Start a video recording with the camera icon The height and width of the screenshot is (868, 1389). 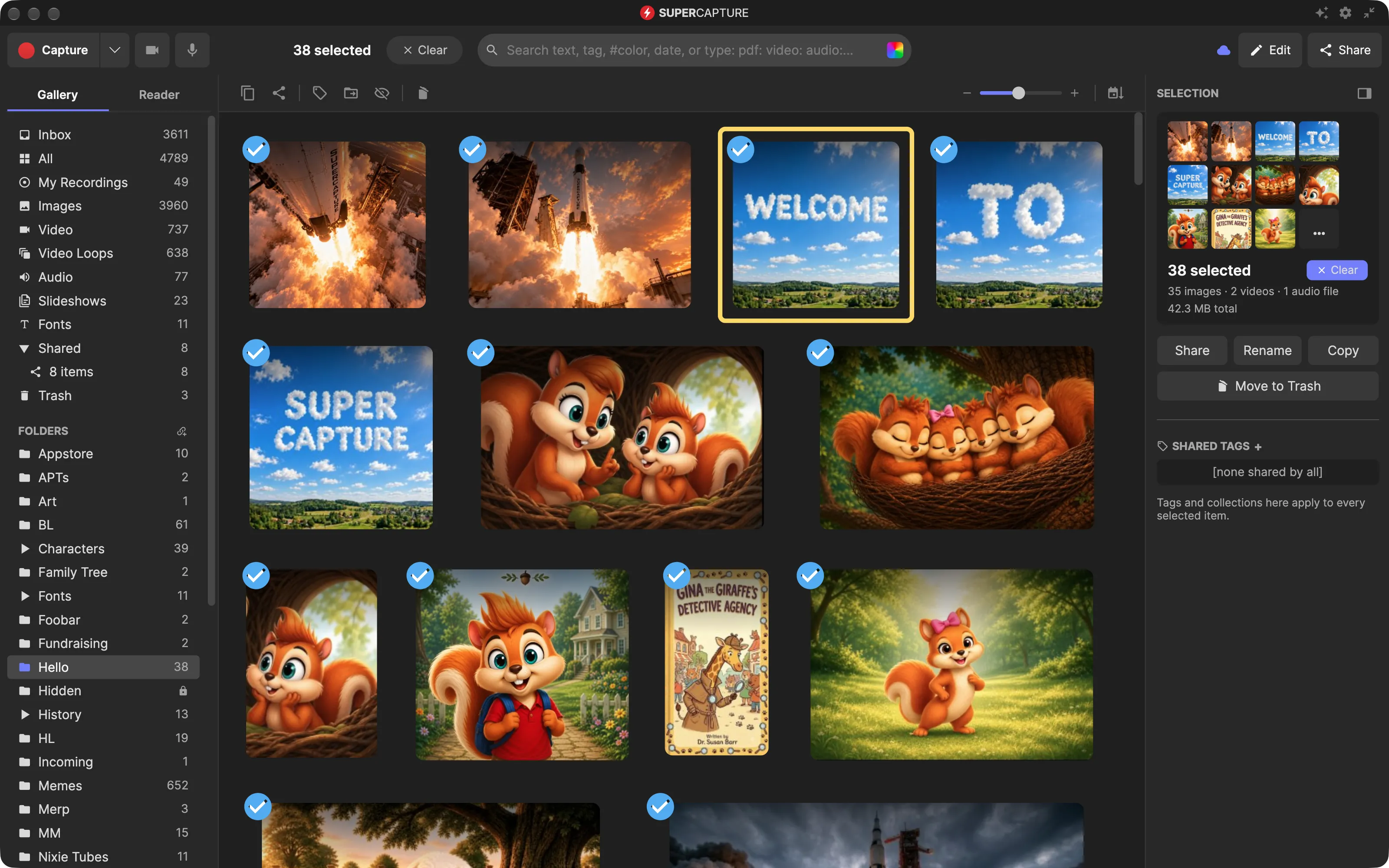152,50
